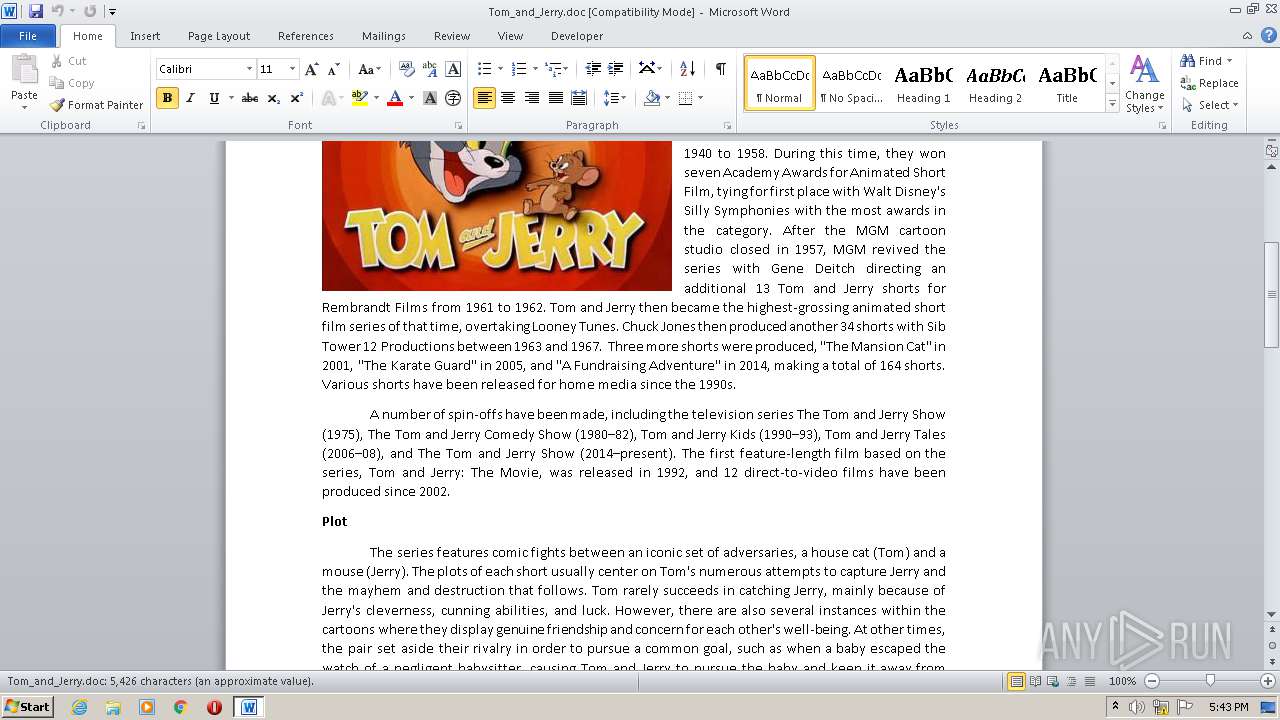1280x720 pixels.
Task: Open line and paragraph spacing options
Action: coord(615,98)
